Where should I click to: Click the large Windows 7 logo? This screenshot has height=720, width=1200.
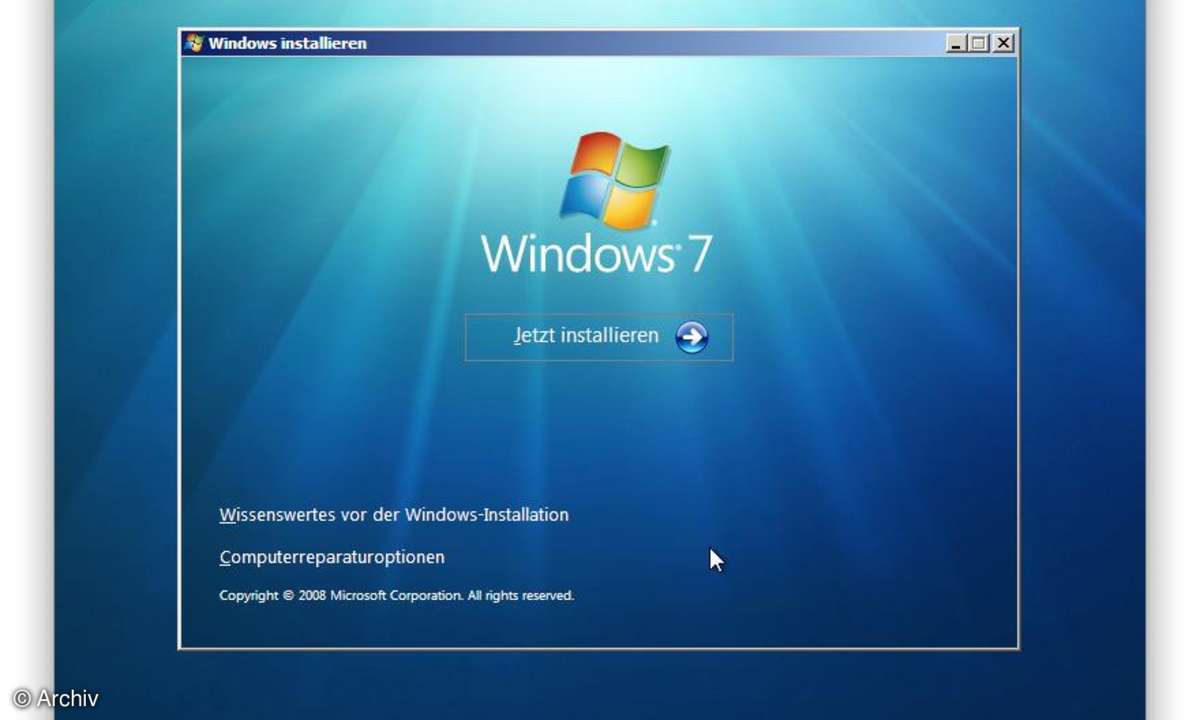[597, 203]
